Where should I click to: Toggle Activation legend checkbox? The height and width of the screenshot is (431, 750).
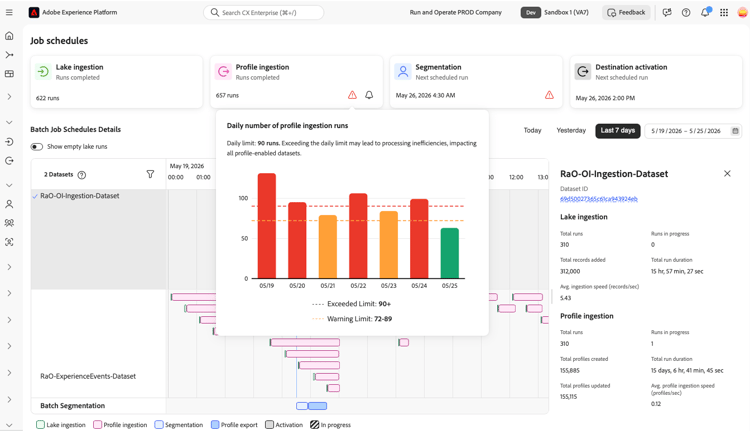269,425
